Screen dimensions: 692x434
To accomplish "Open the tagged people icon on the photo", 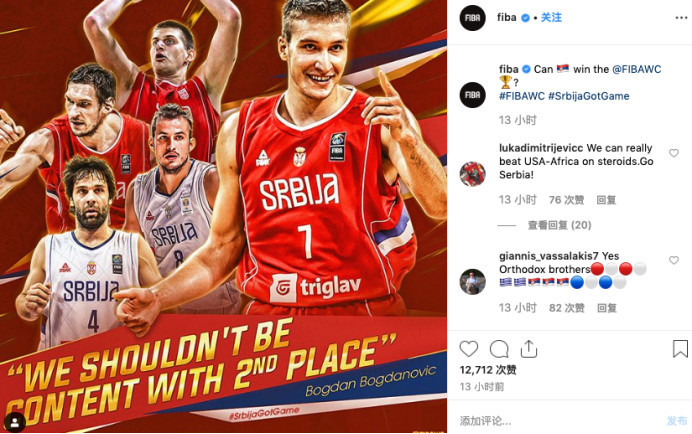I will pyautogui.click(x=15, y=423).
